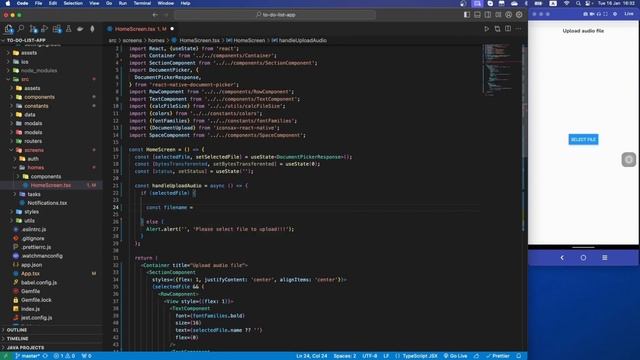
Task: Open the Docker whale icon view
Action: (x=80, y=29)
